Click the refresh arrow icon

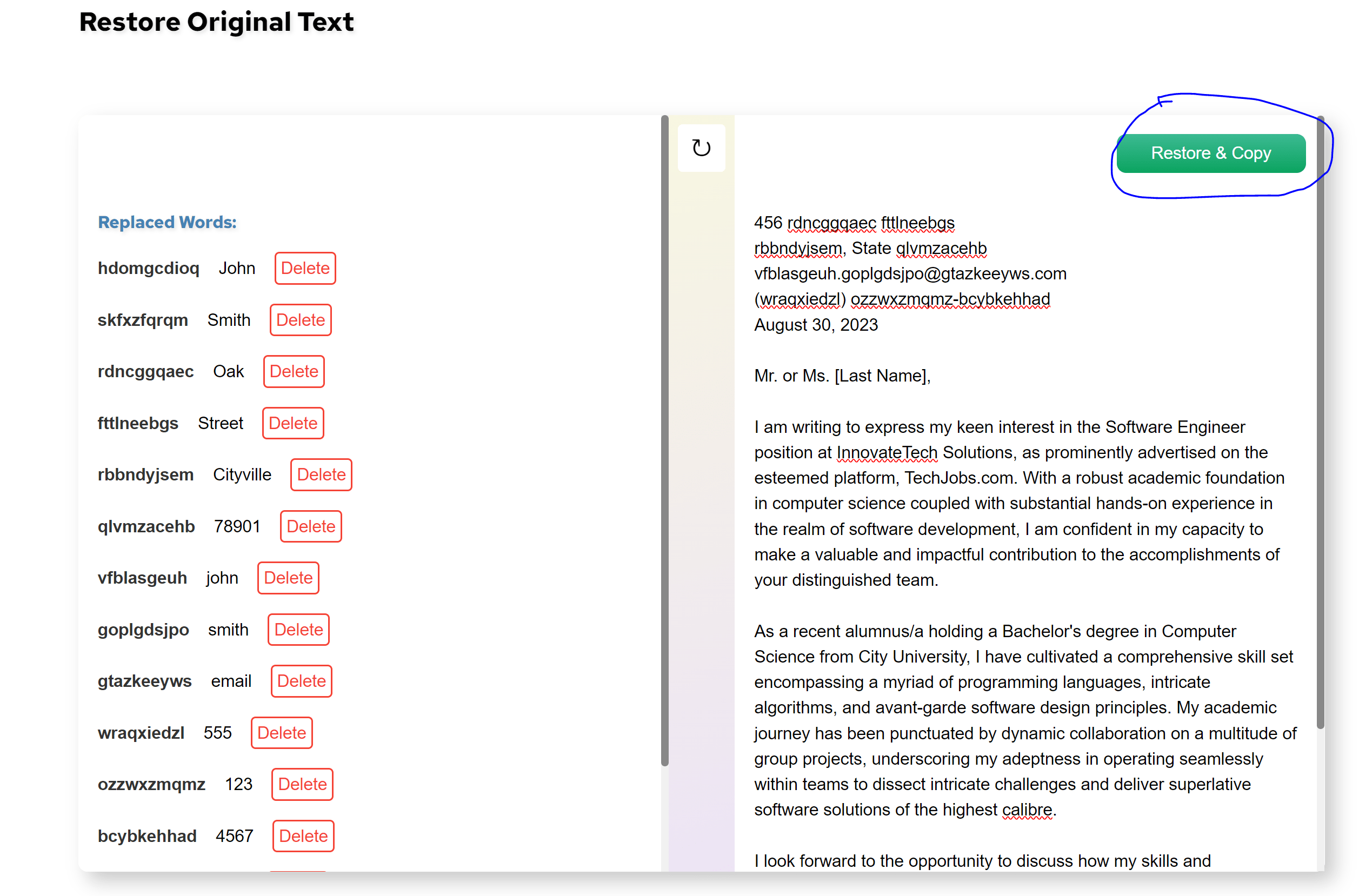701,148
